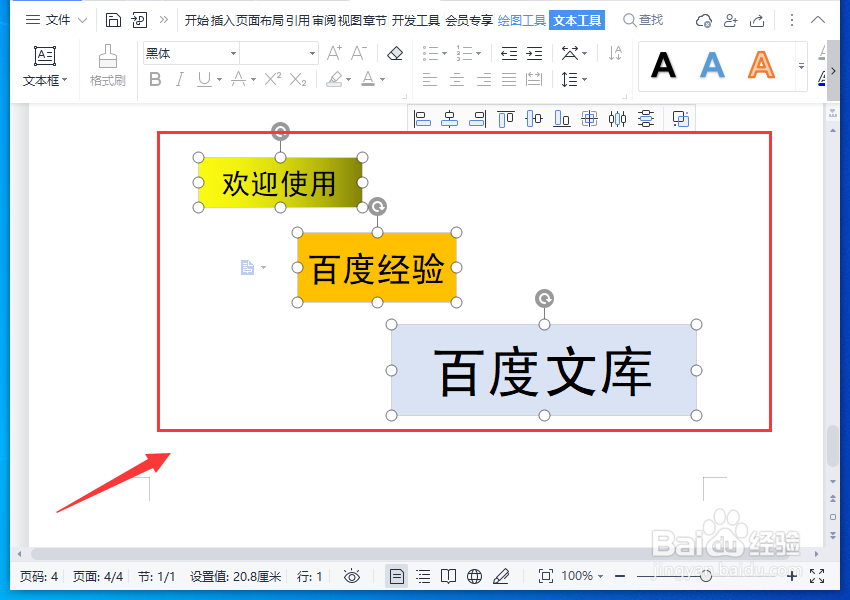This screenshot has width=850, height=600.
Task: Align objects horizontally centered in floating toolbar
Action: coord(449,119)
